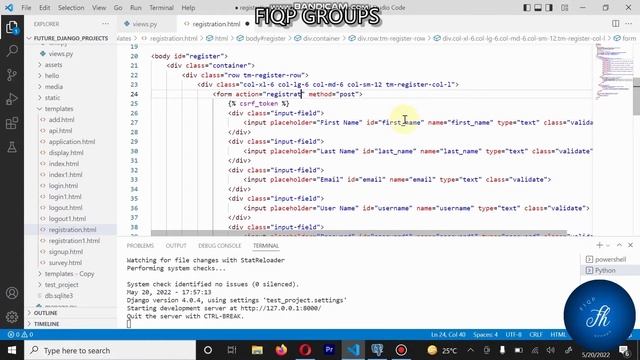Screen dimensions: 640x360
Task: Maximize the terminal panel size
Action: tap(619, 245)
